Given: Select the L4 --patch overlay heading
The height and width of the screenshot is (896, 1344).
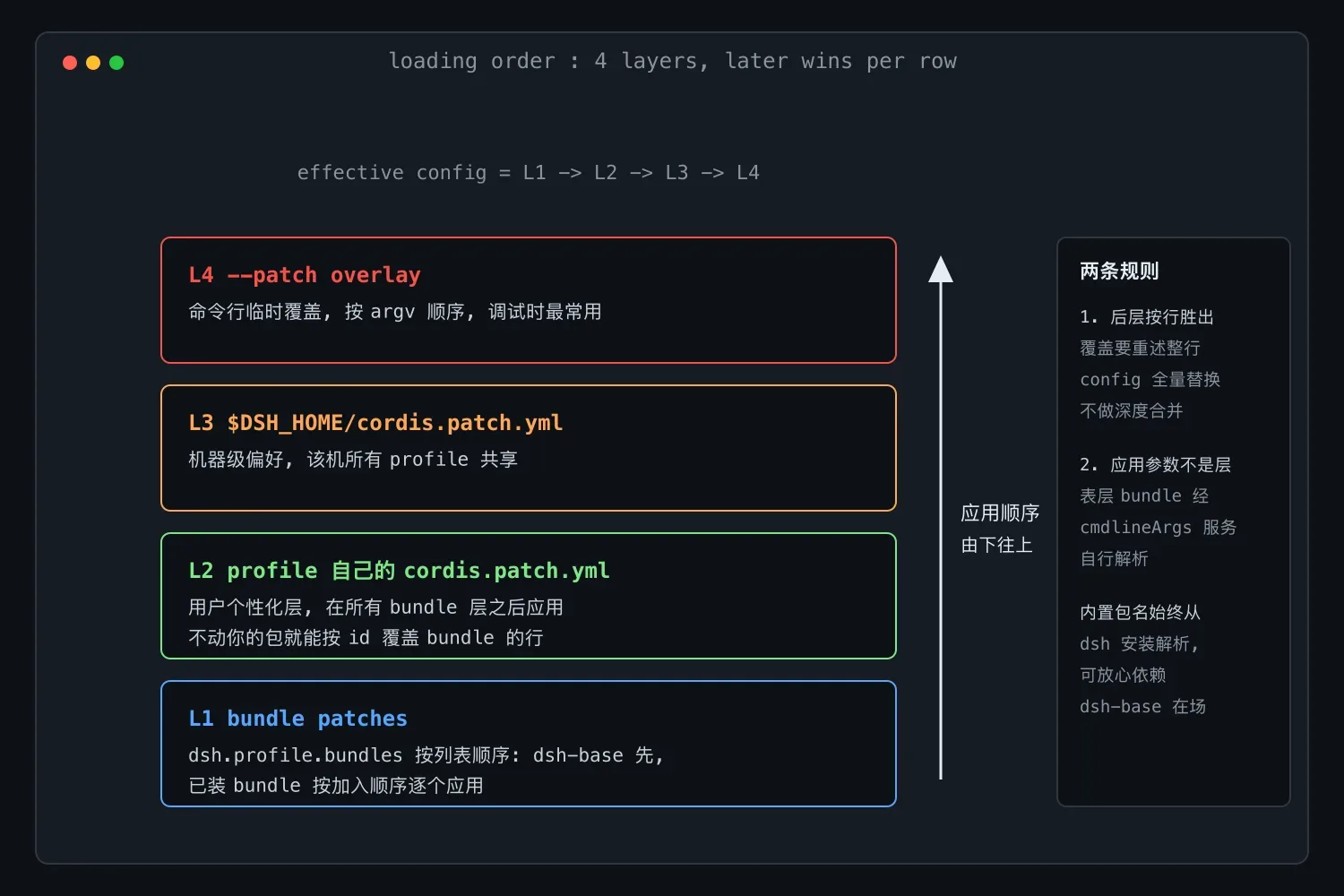Looking at the screenshot, I should 305,275.
